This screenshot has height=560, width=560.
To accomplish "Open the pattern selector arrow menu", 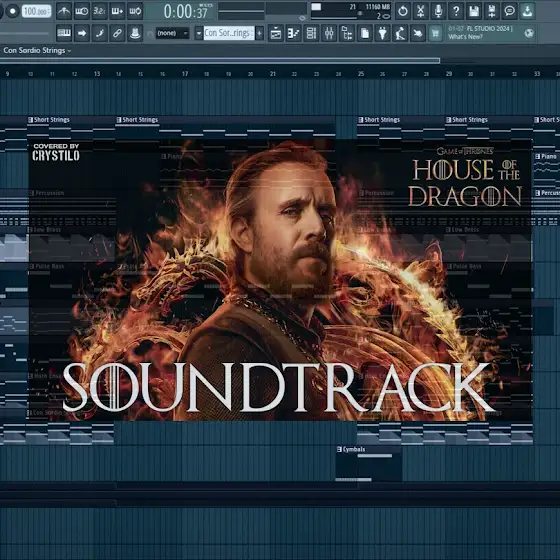I will [x=199, y=33].
